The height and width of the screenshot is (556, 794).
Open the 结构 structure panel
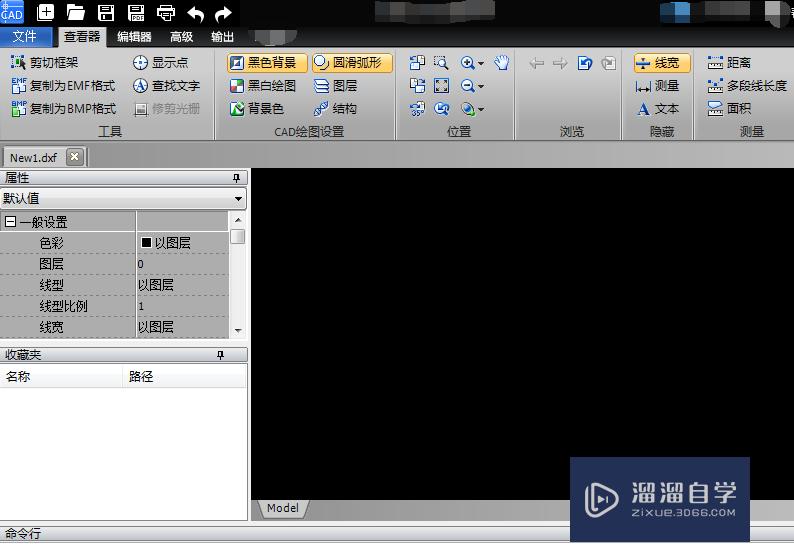click(335, 108)
